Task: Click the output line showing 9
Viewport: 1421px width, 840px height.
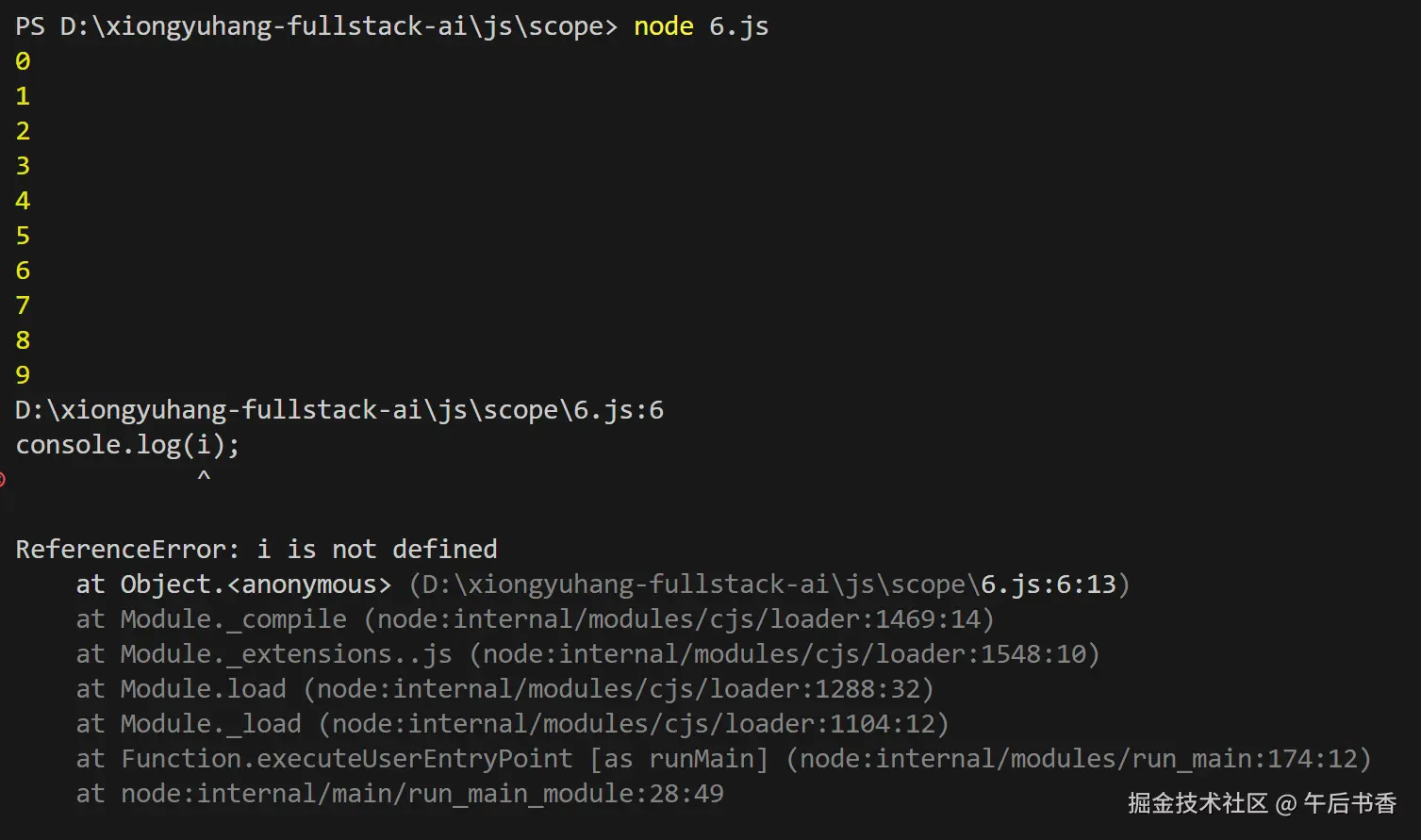Action: 23,375
